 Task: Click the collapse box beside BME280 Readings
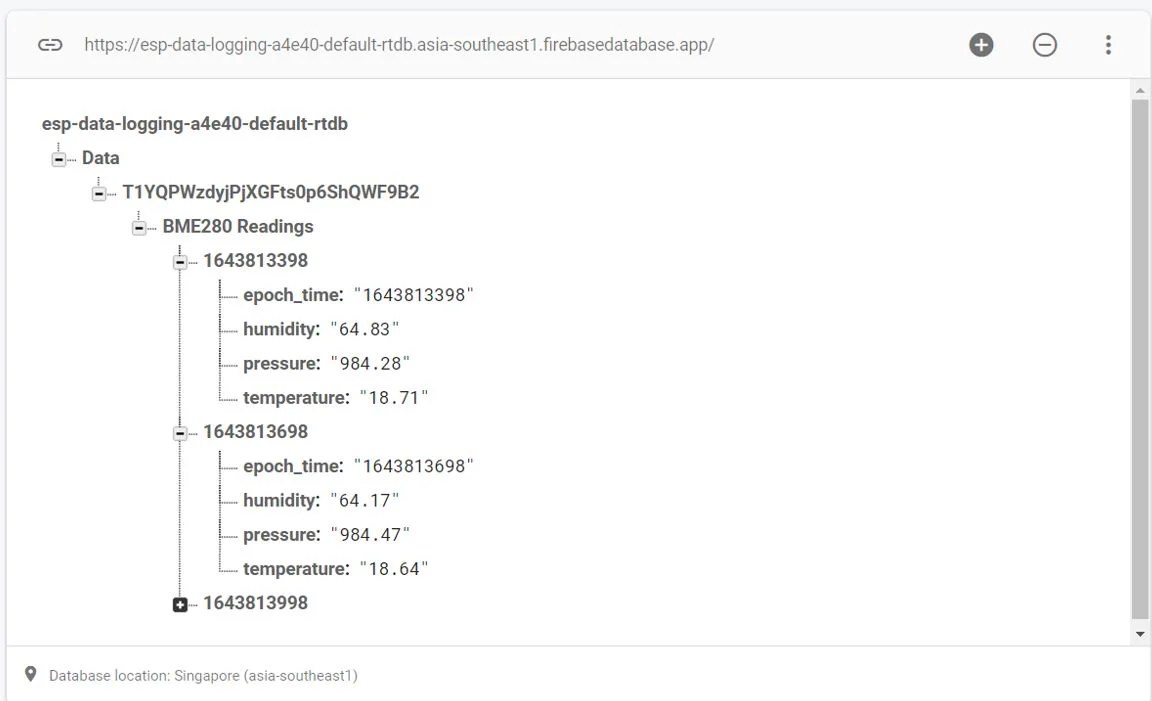[138, 226]
